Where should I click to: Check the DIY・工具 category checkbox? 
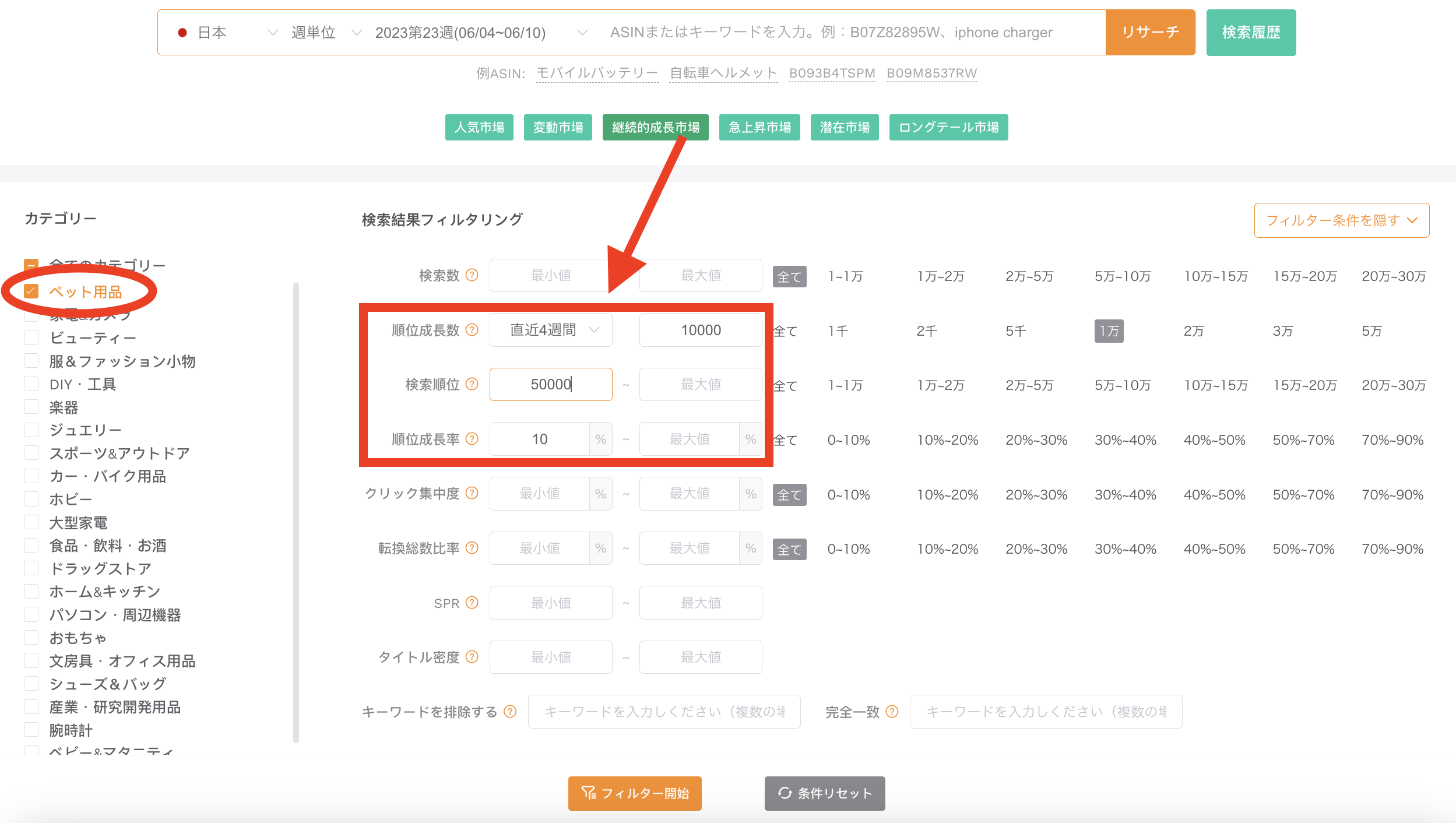click(31, 384)
